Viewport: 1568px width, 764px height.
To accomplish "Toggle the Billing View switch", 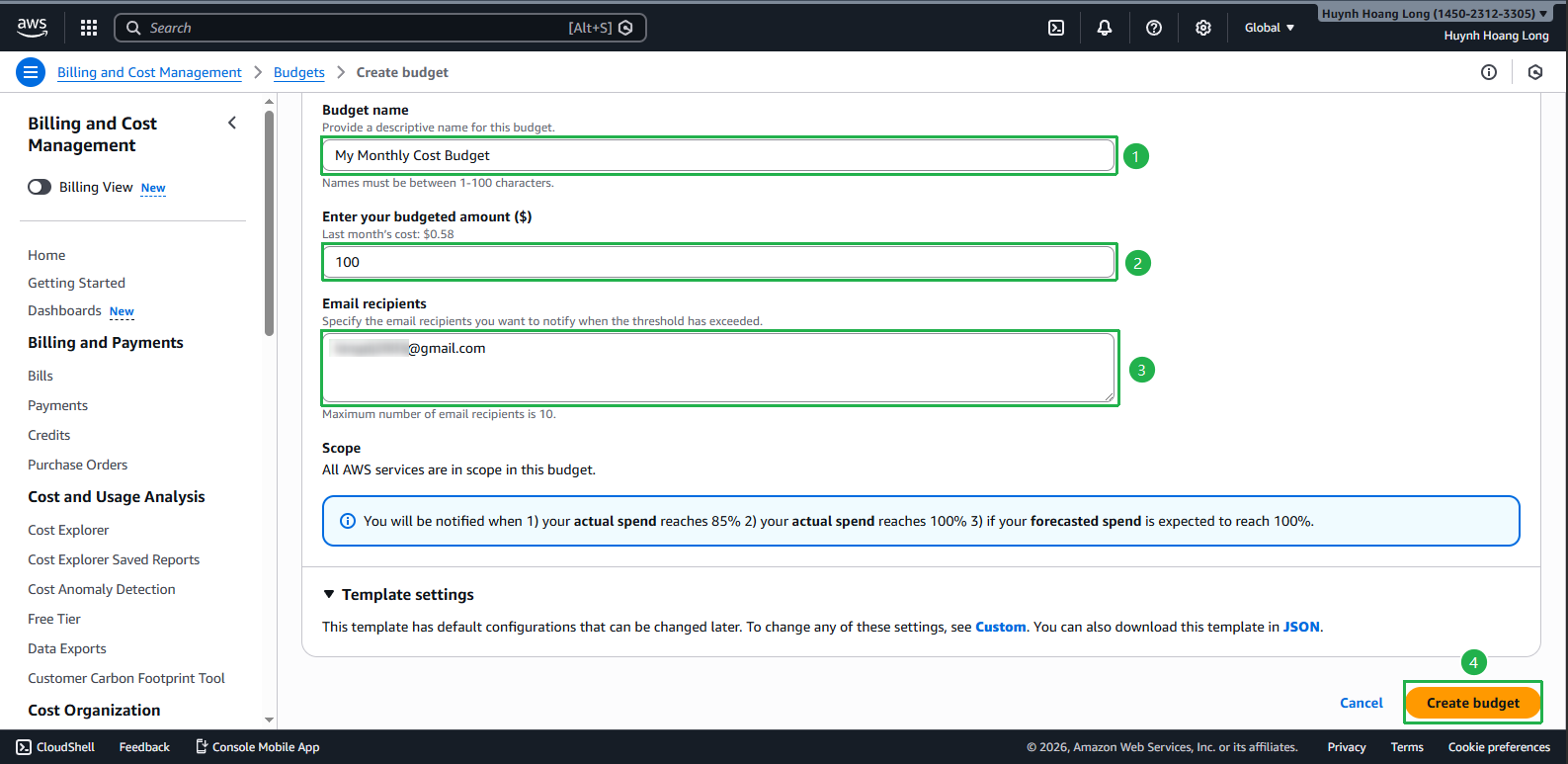I will pos(40,187).
